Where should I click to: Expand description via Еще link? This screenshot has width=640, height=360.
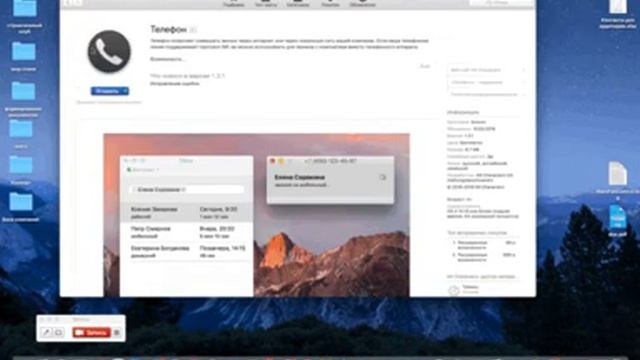(x=425, y=66)
